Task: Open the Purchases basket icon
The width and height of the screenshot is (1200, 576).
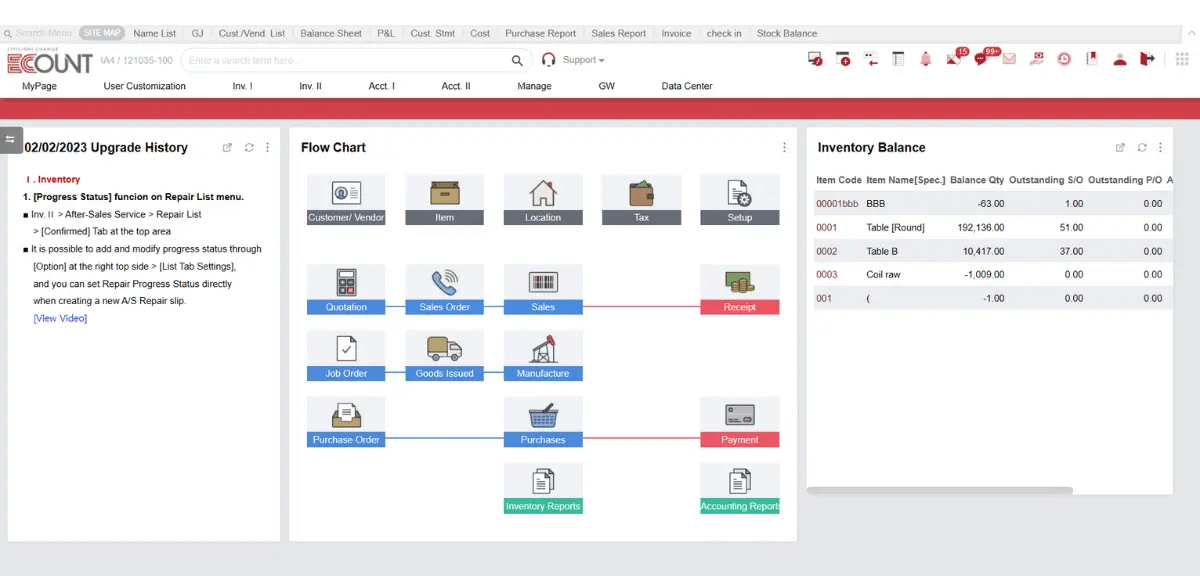Action: click(543, 422)
